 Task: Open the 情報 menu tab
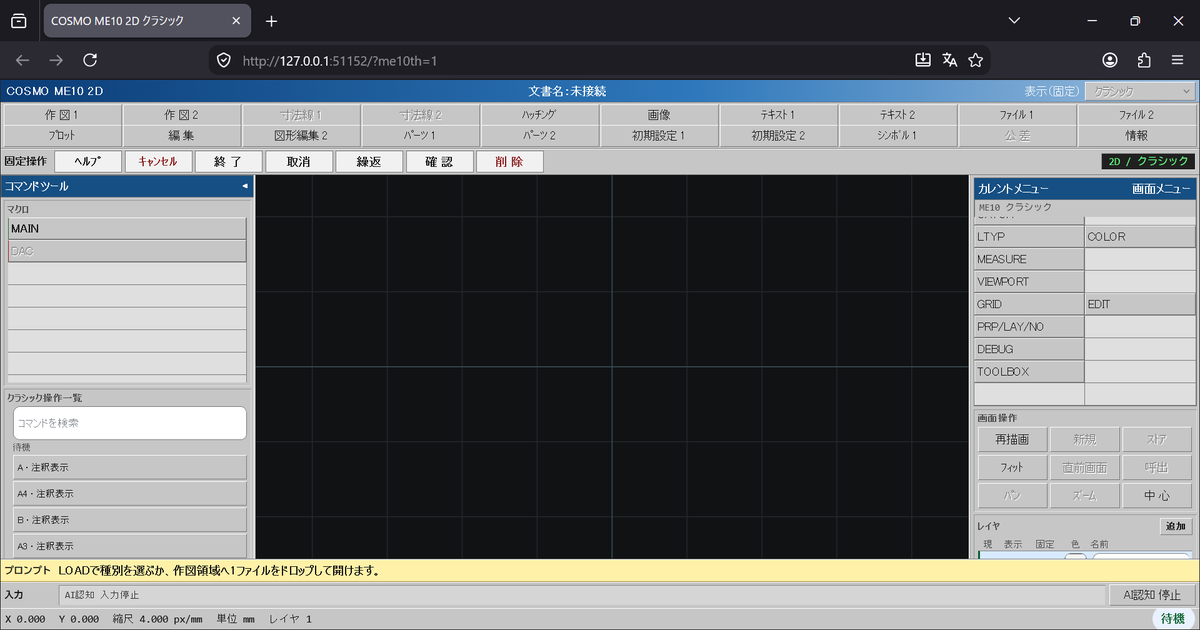coord(1136,135)
